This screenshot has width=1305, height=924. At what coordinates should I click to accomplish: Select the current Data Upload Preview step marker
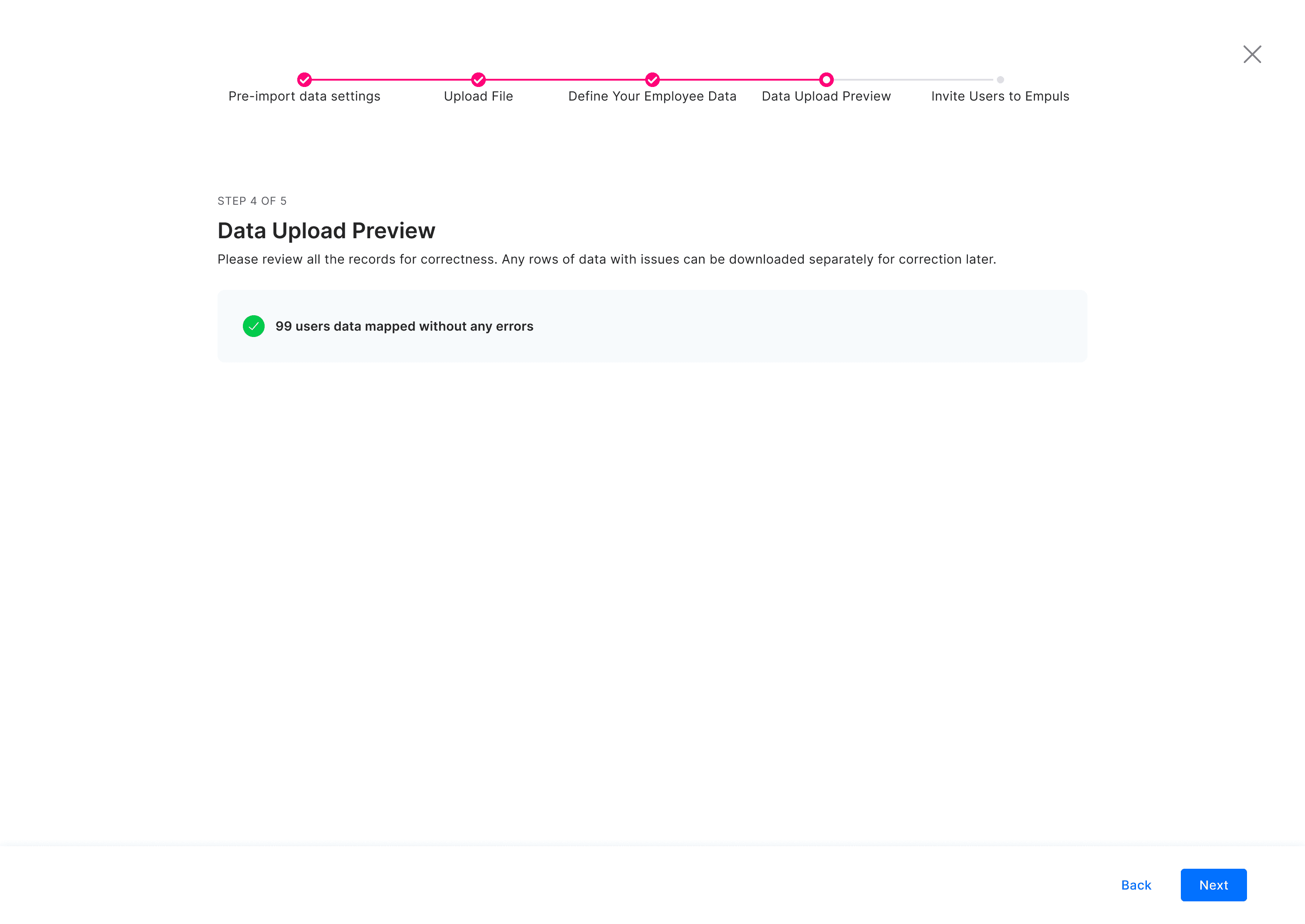pos(826,79)
